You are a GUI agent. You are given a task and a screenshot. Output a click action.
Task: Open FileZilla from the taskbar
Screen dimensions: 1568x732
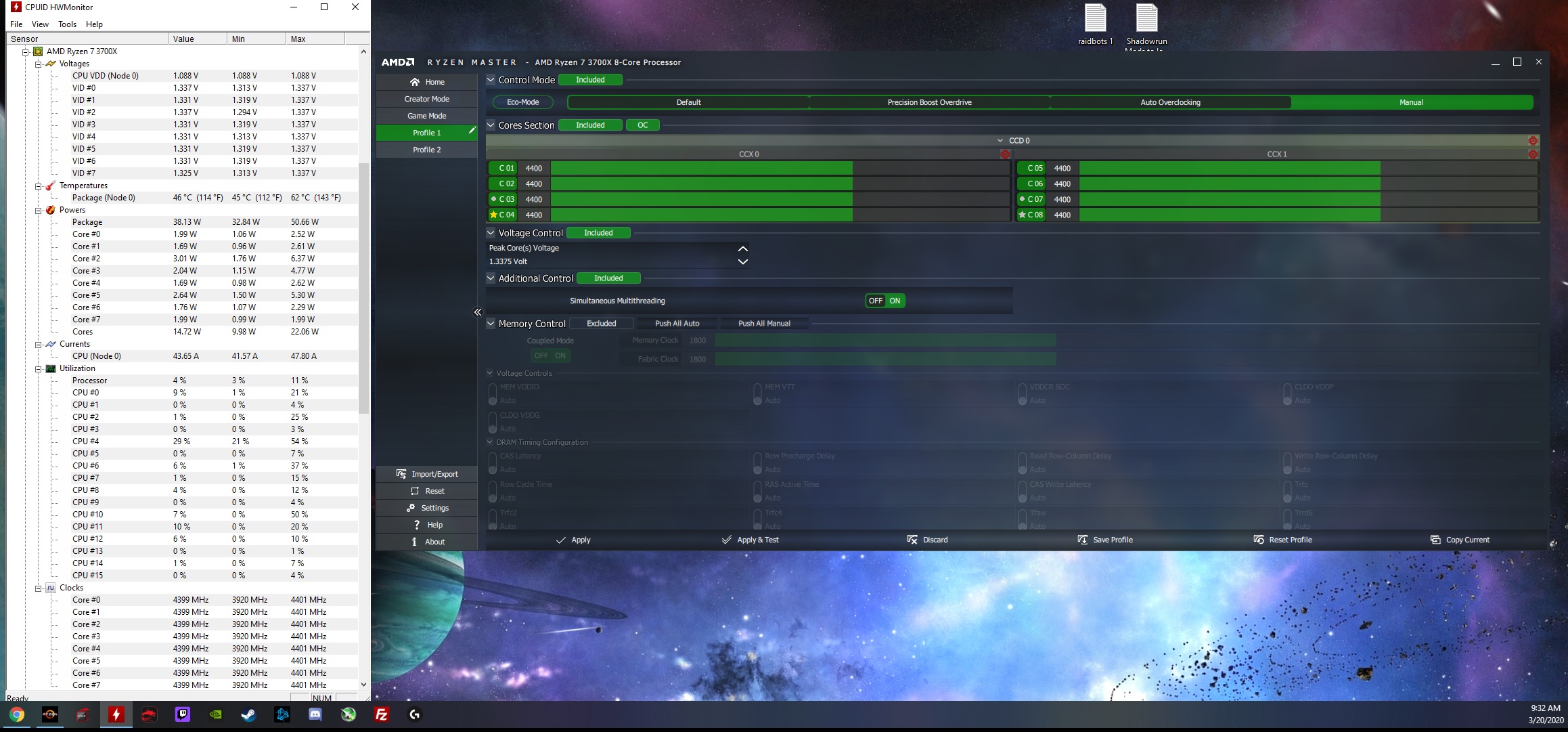[x=382, y=714]
